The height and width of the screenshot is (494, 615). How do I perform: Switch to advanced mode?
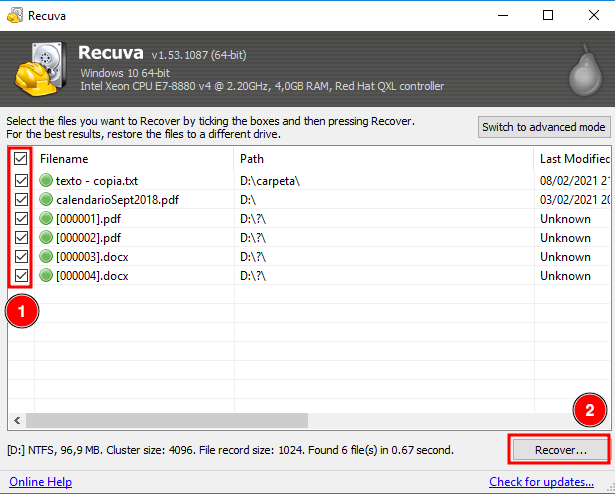[544, 127]
